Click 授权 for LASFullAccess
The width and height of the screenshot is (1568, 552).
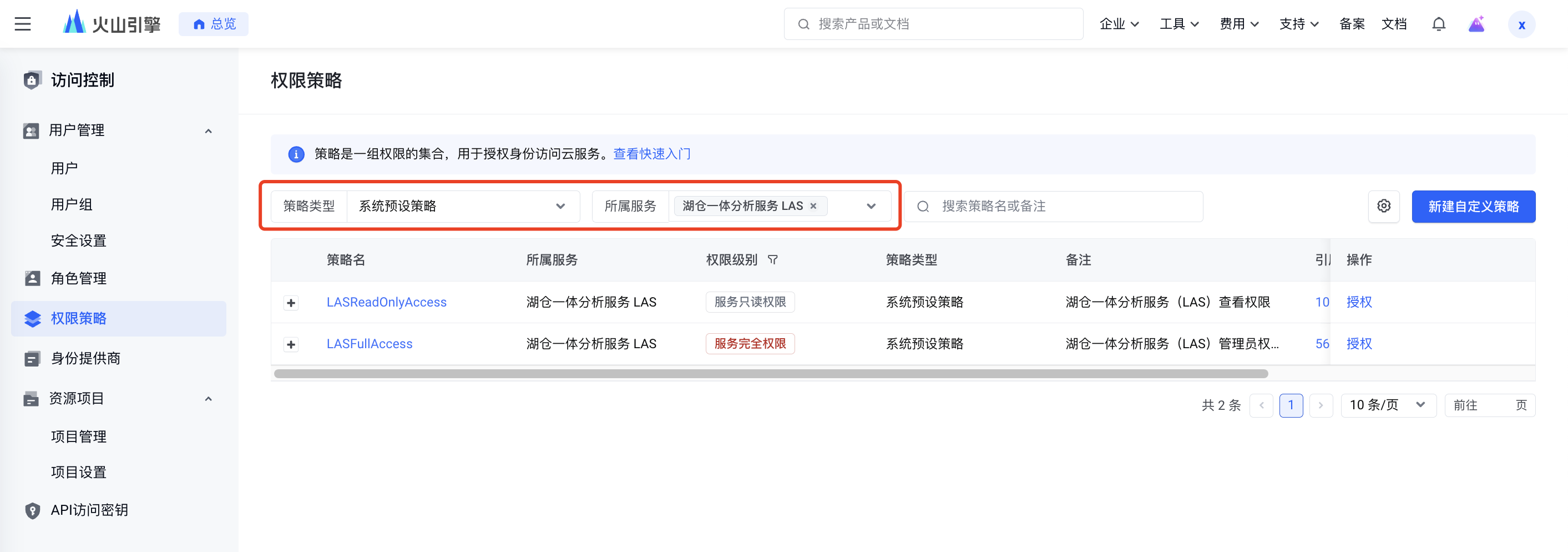[1359, 344]
